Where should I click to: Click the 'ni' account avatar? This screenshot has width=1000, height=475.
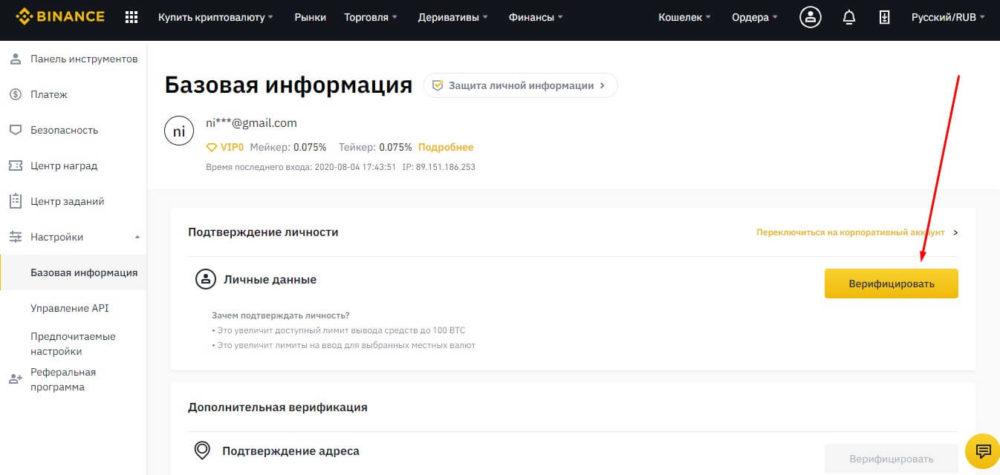(179, 132)
